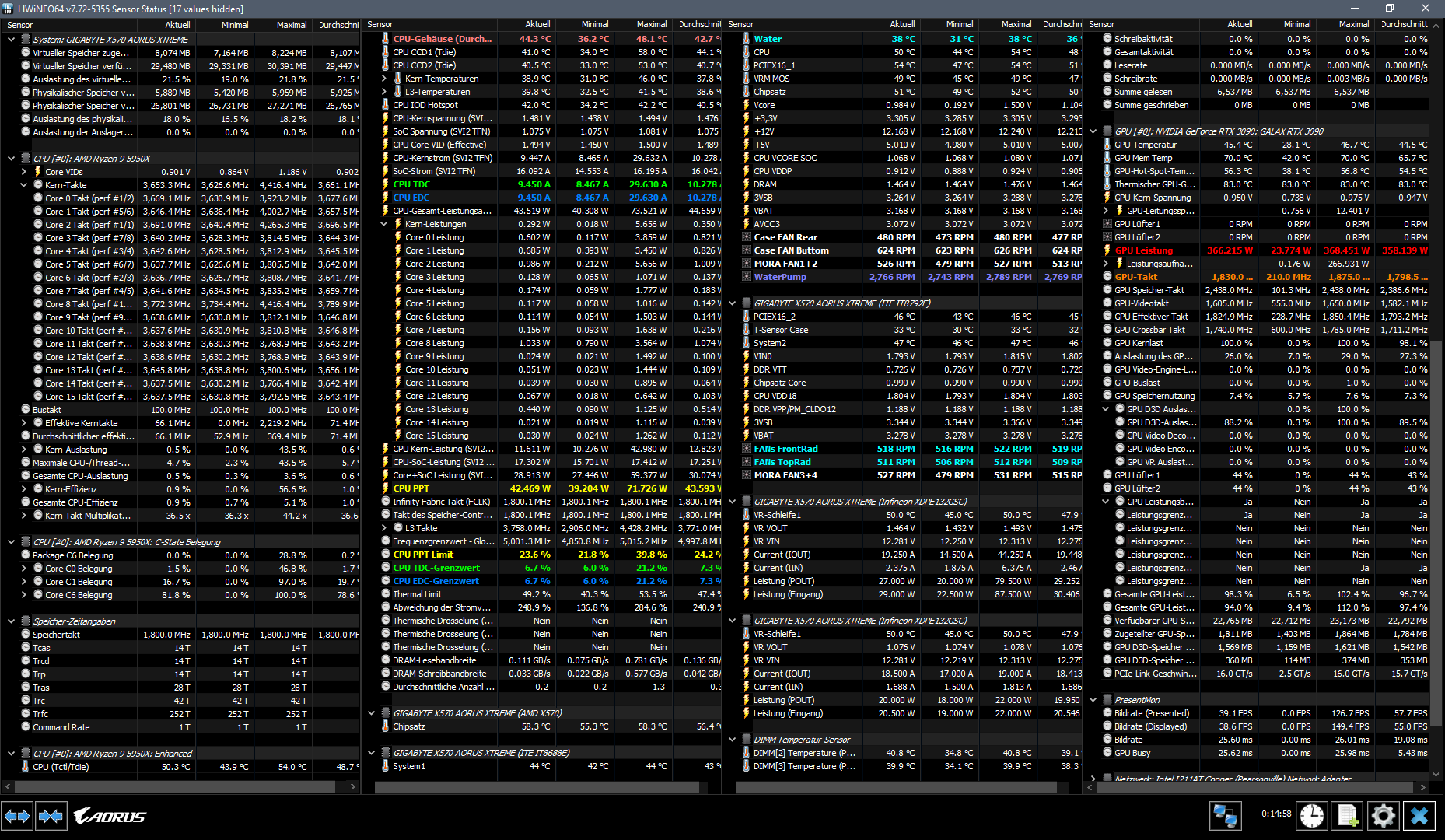Click the lightning icon next to Vcore
The width and height of the screenshot is (1445, 840).
[746, 105]
